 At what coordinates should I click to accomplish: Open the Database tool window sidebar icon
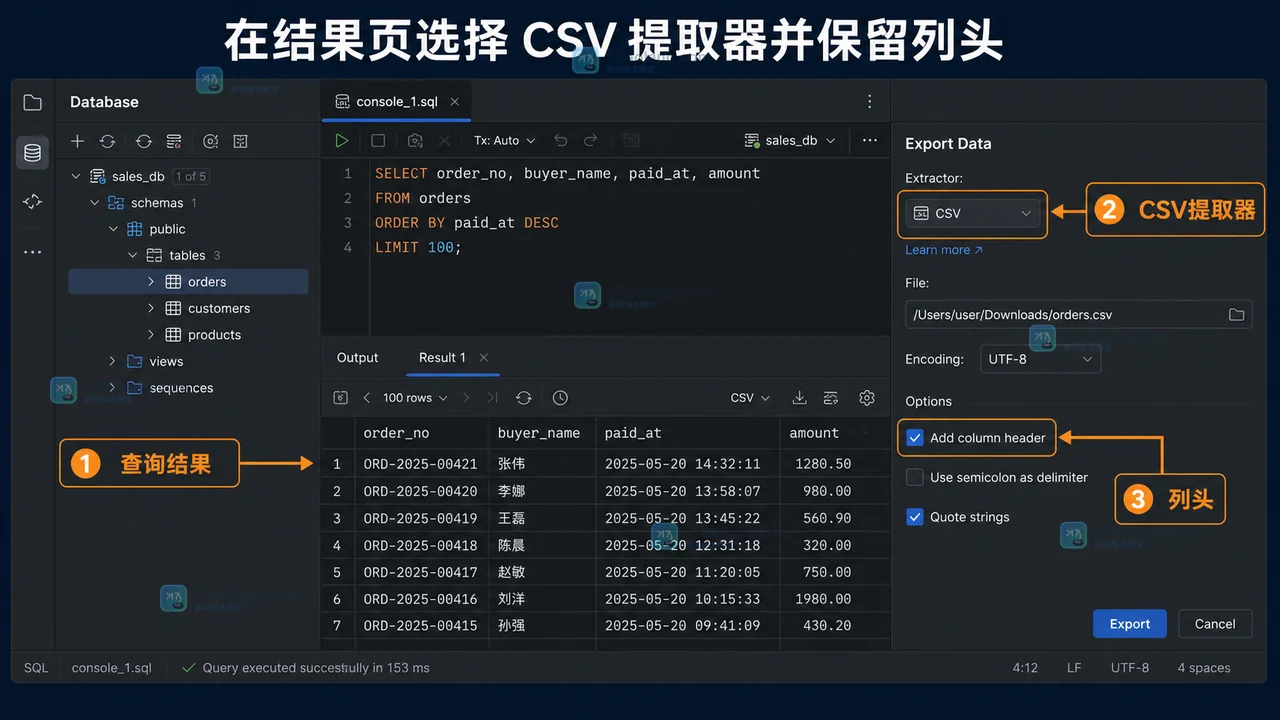coord(32,153)
